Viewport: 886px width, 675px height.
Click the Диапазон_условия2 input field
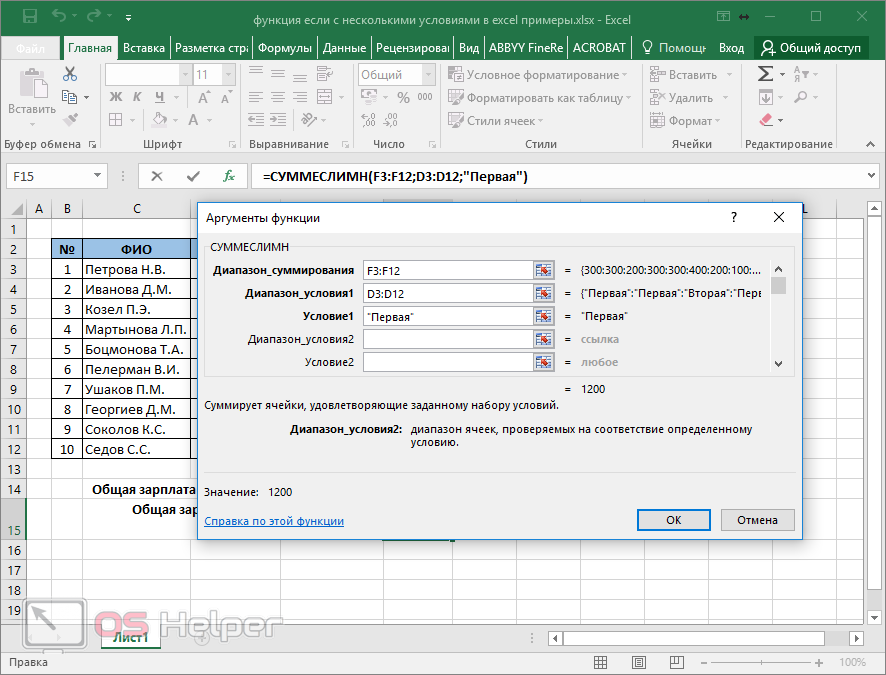tap(447, 339)
